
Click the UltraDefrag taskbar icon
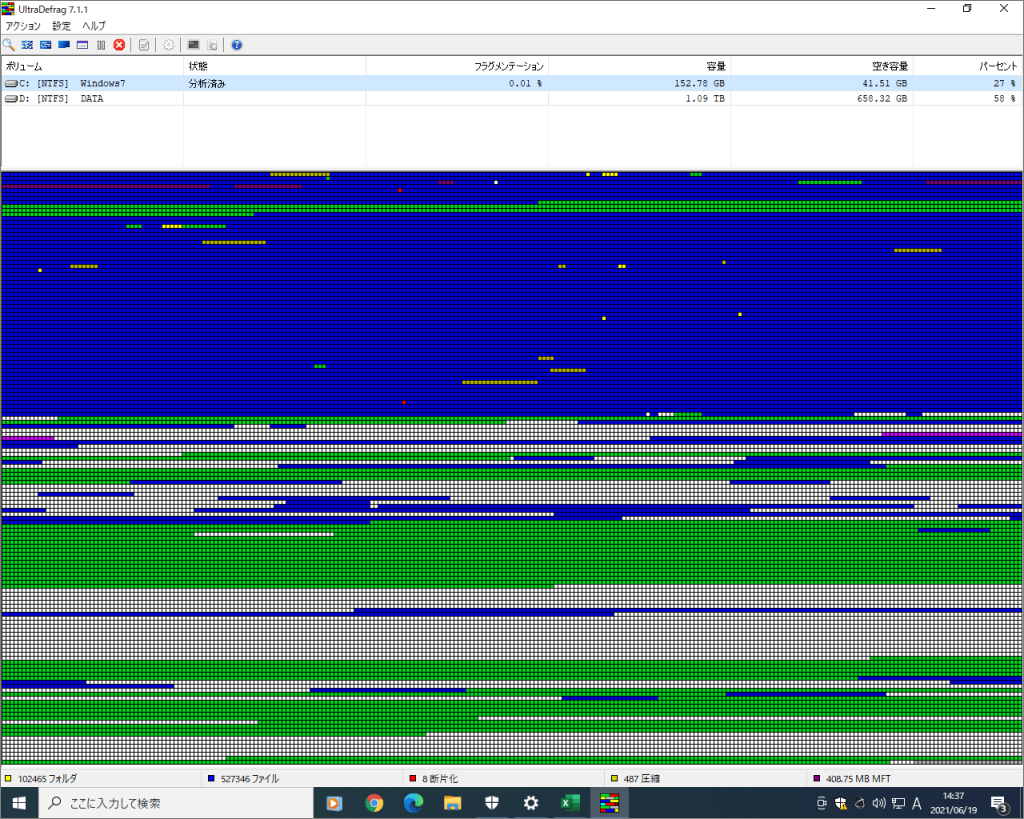tap(609, 803)
